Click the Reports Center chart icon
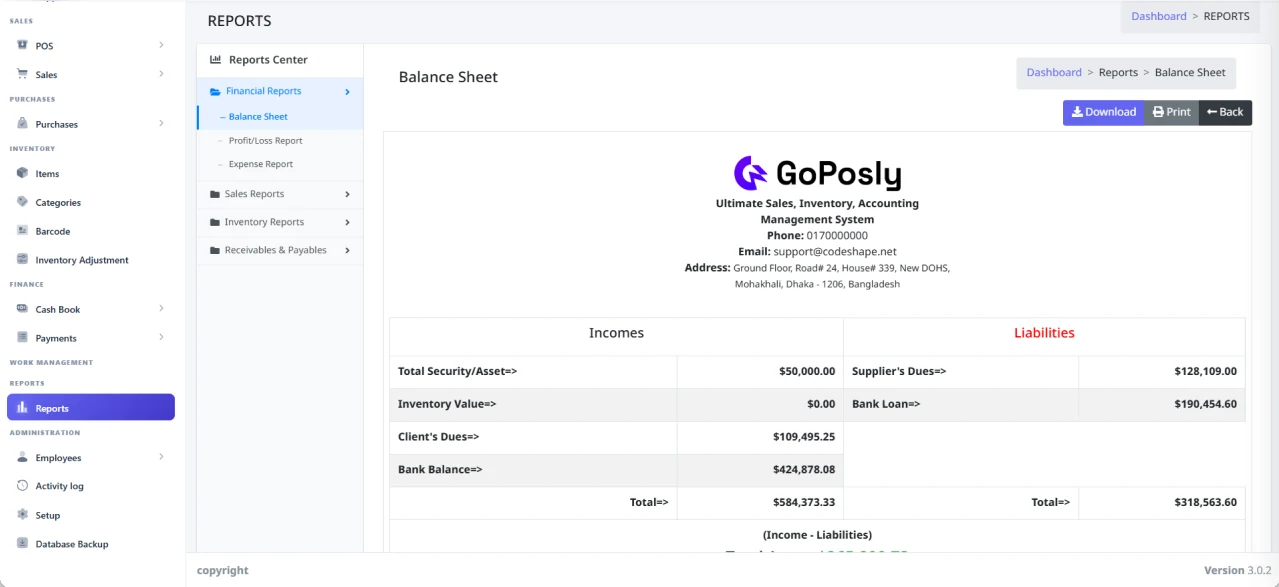This screenshot has width=1279, height=587. point(215,60)
